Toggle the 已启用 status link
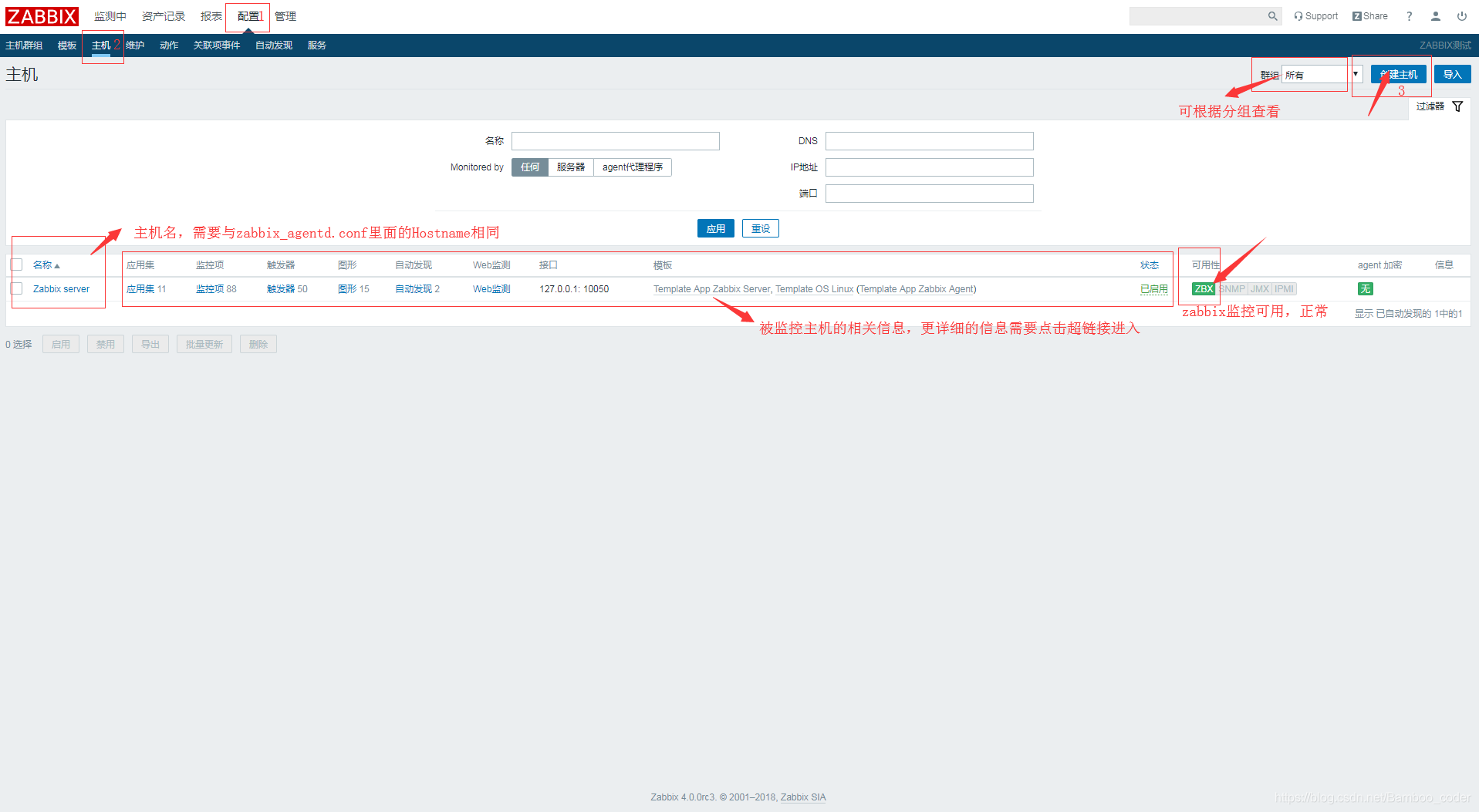 [x=1154, y=289]
